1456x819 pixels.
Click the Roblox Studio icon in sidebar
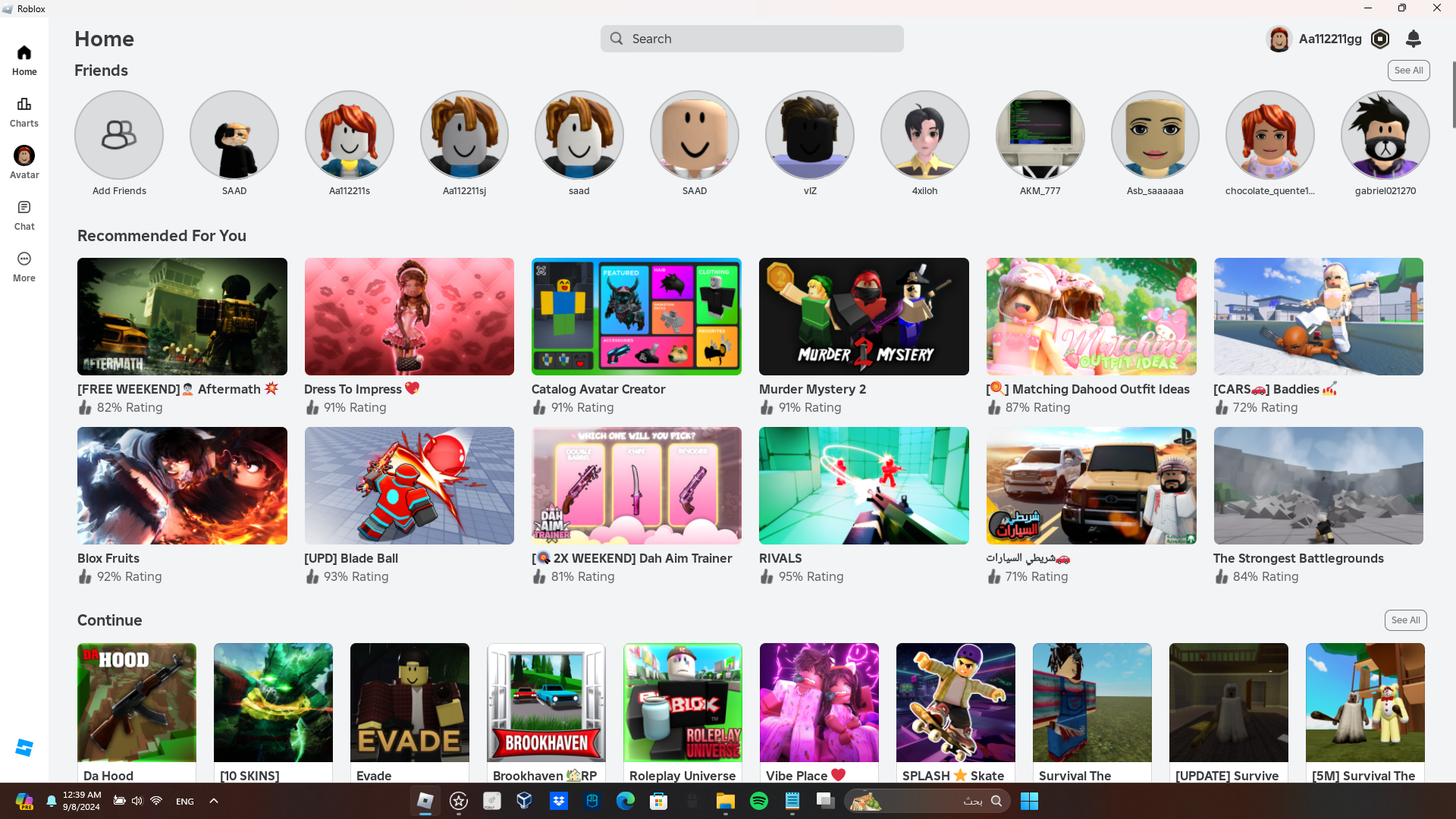(x=24, y=748)
